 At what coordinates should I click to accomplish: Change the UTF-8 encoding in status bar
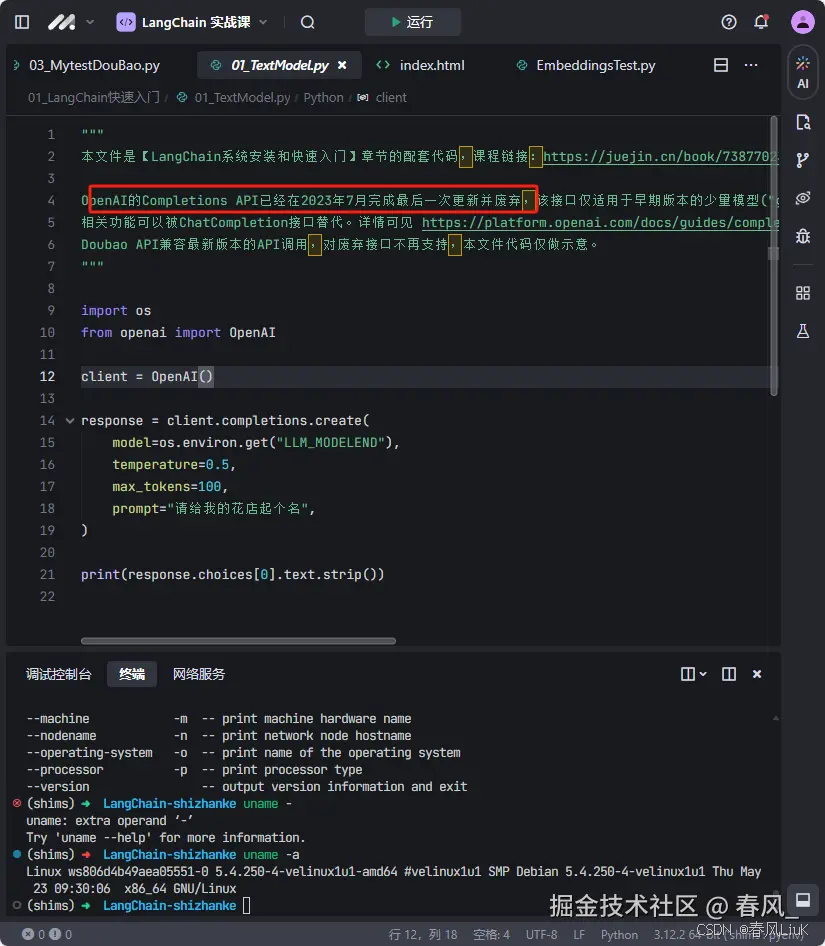541,935
